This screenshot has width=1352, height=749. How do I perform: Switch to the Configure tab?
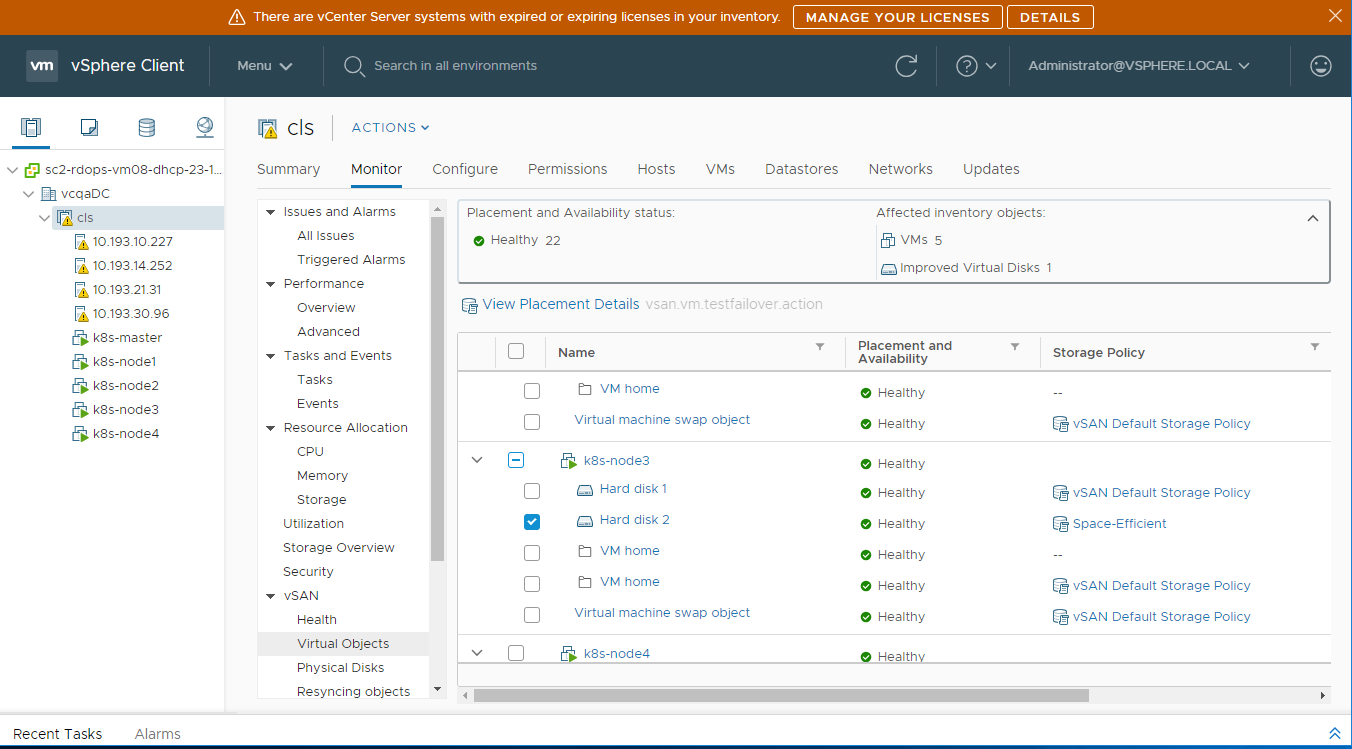[465, 169]
